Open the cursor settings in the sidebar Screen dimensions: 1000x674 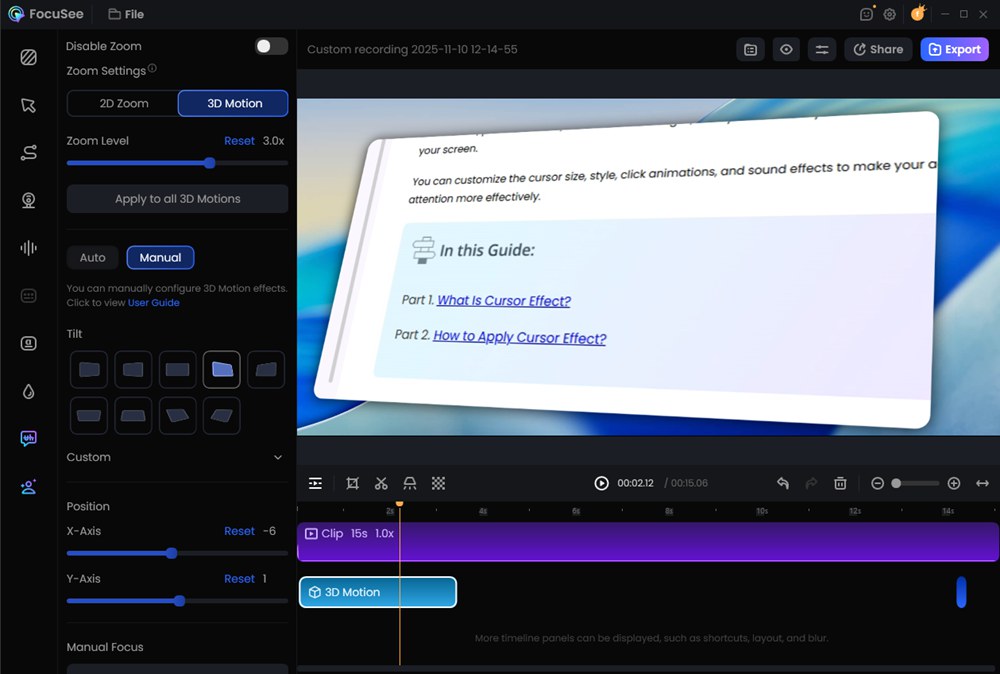(28, 105)
